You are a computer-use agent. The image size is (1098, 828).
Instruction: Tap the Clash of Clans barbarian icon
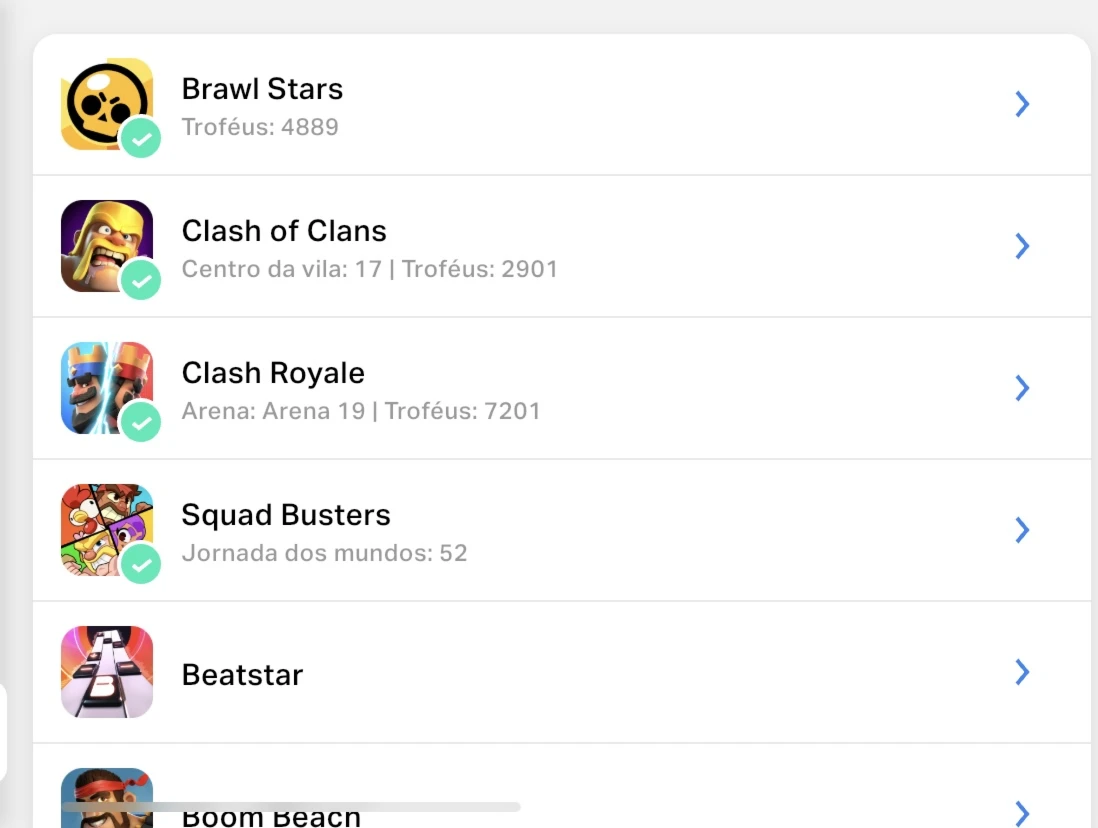coord(106,246)
